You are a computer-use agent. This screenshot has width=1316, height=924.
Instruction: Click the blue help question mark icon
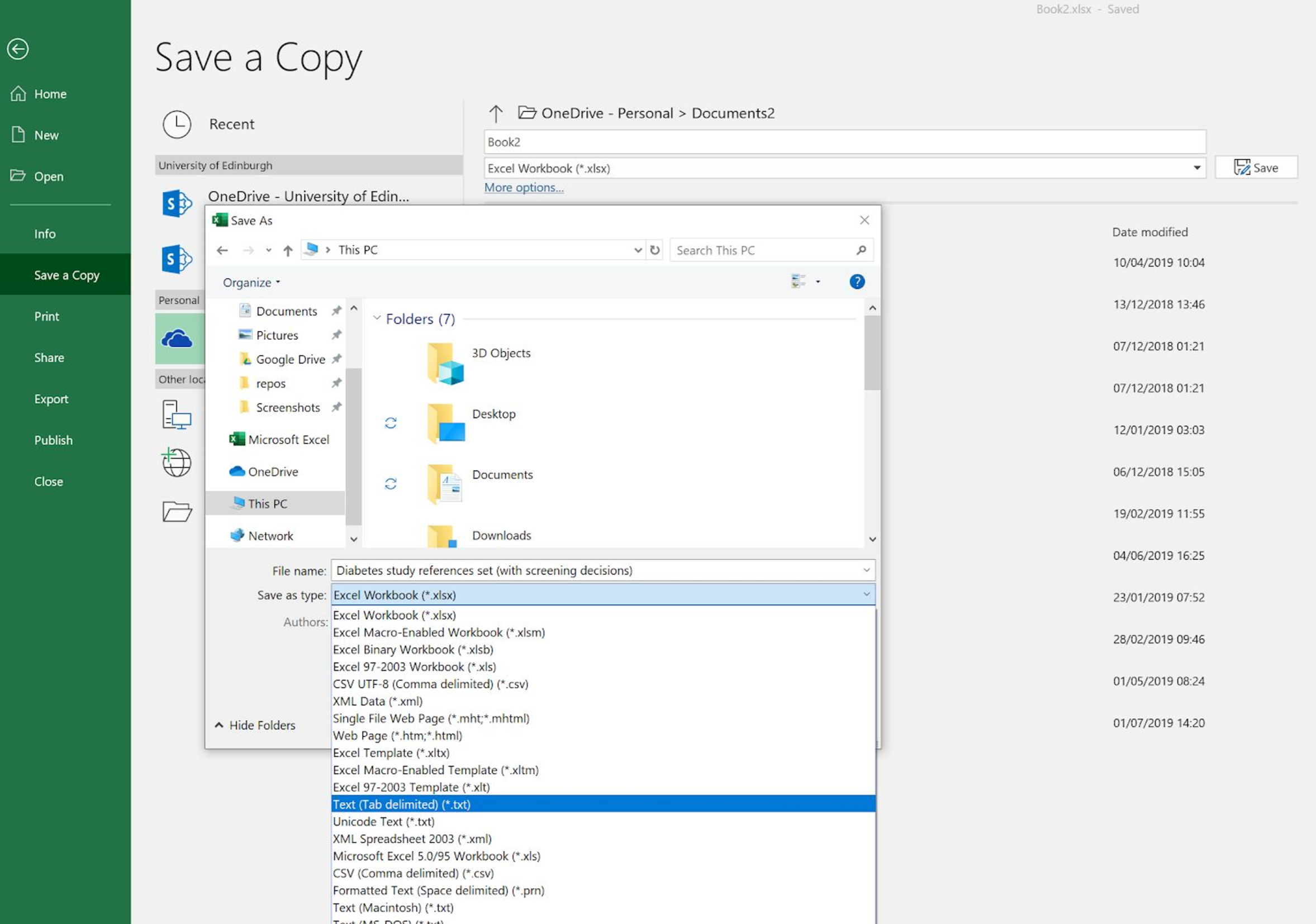pyautogui.click(x=857, y=282)
